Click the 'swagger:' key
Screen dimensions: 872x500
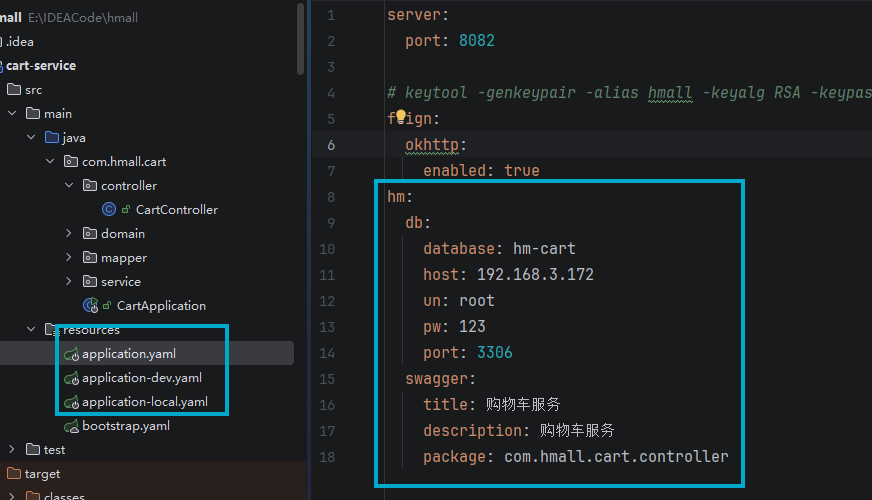(440, 379)
